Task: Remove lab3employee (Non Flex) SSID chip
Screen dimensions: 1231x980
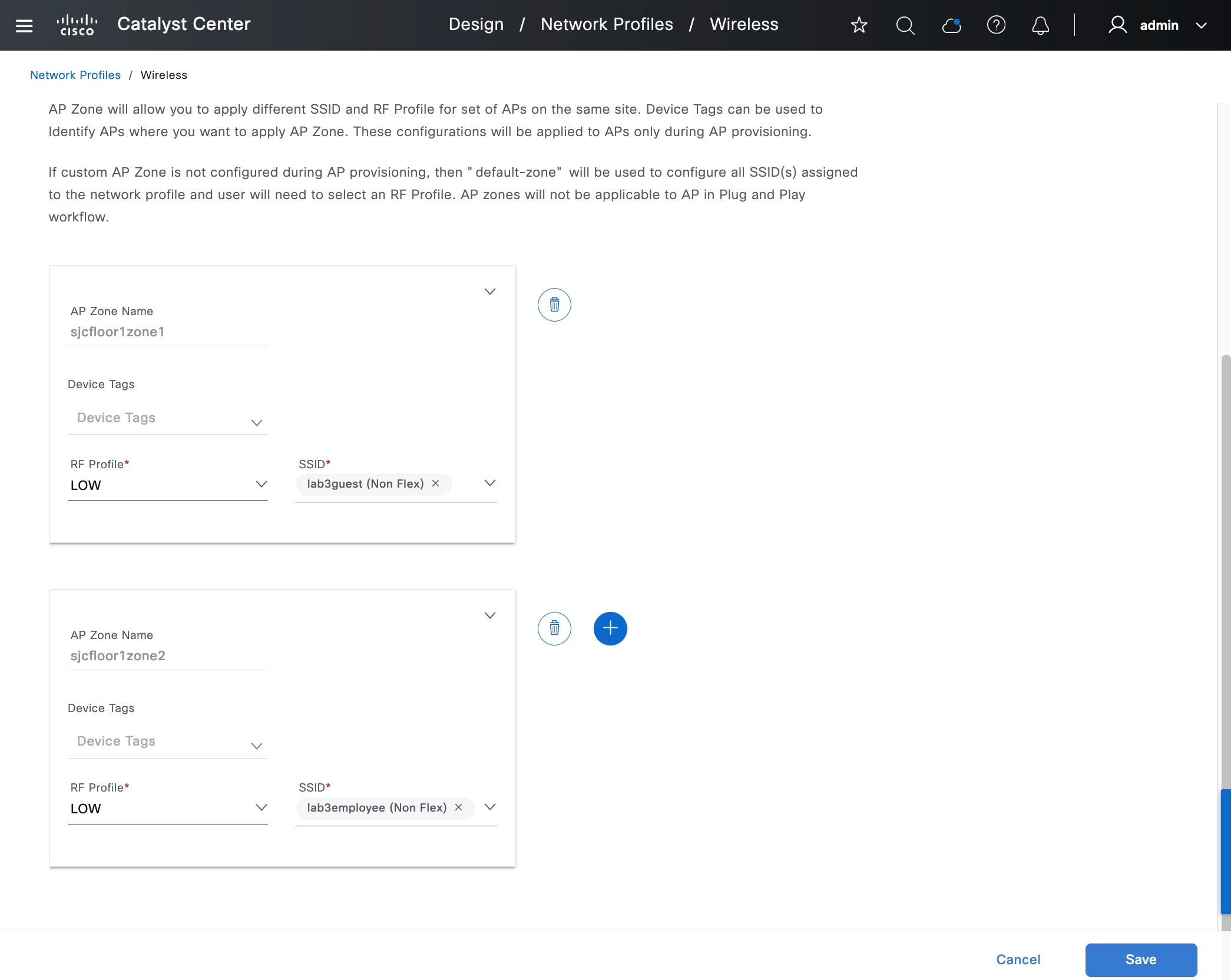Action: [458, 807]
